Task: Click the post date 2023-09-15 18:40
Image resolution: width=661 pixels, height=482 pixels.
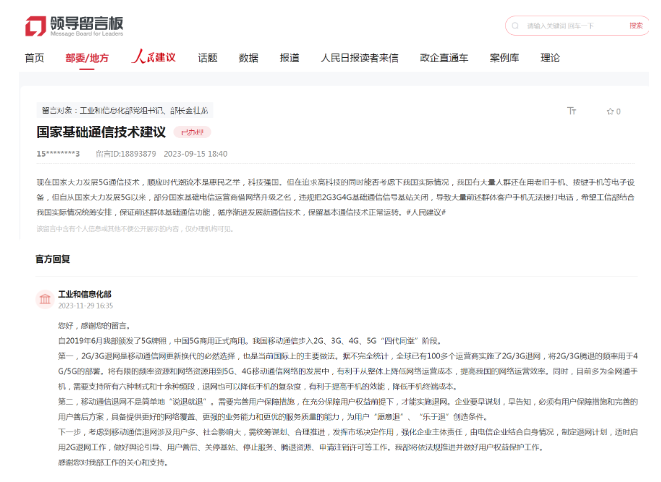Action: tap(196, 154)
